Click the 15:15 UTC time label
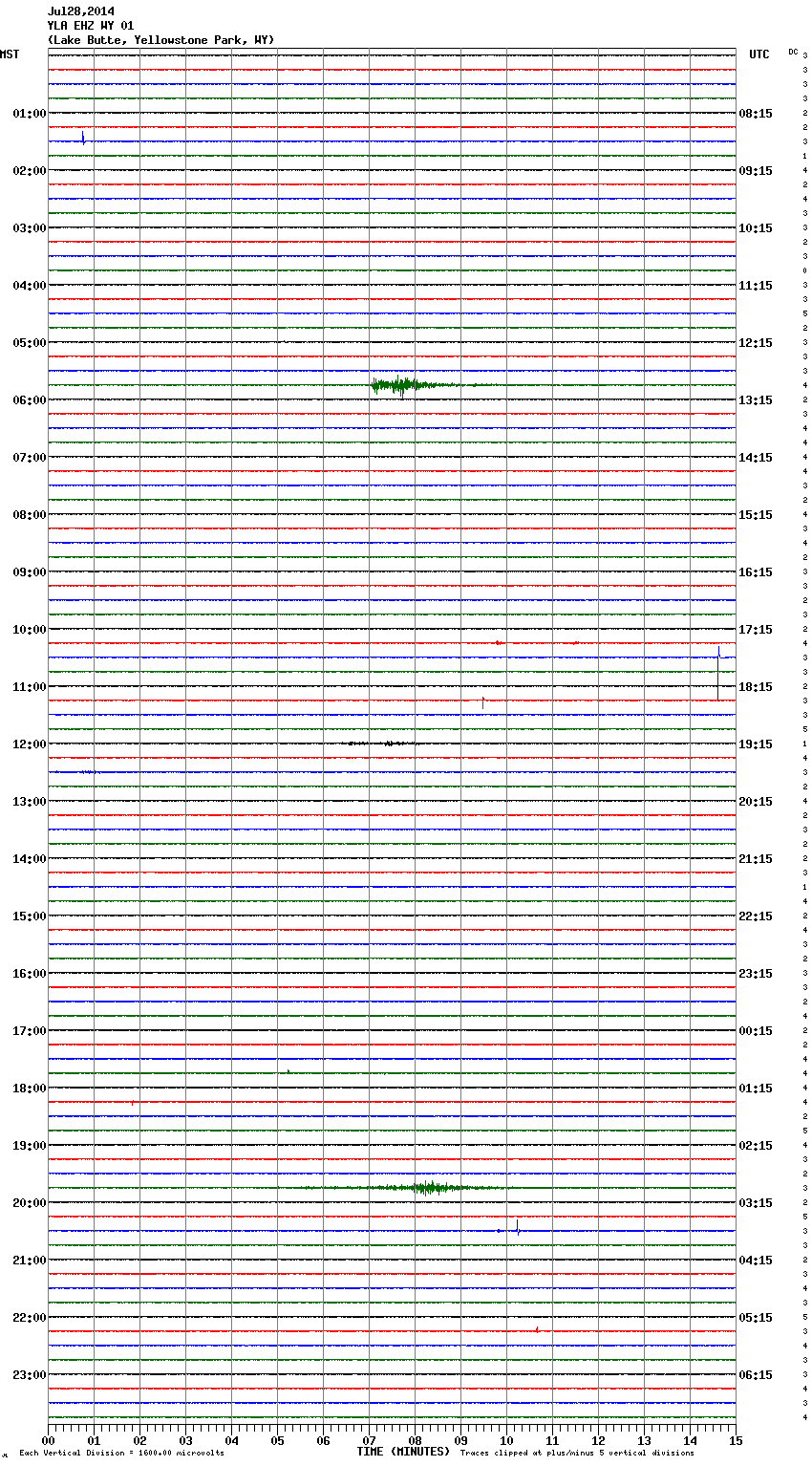 756,515
